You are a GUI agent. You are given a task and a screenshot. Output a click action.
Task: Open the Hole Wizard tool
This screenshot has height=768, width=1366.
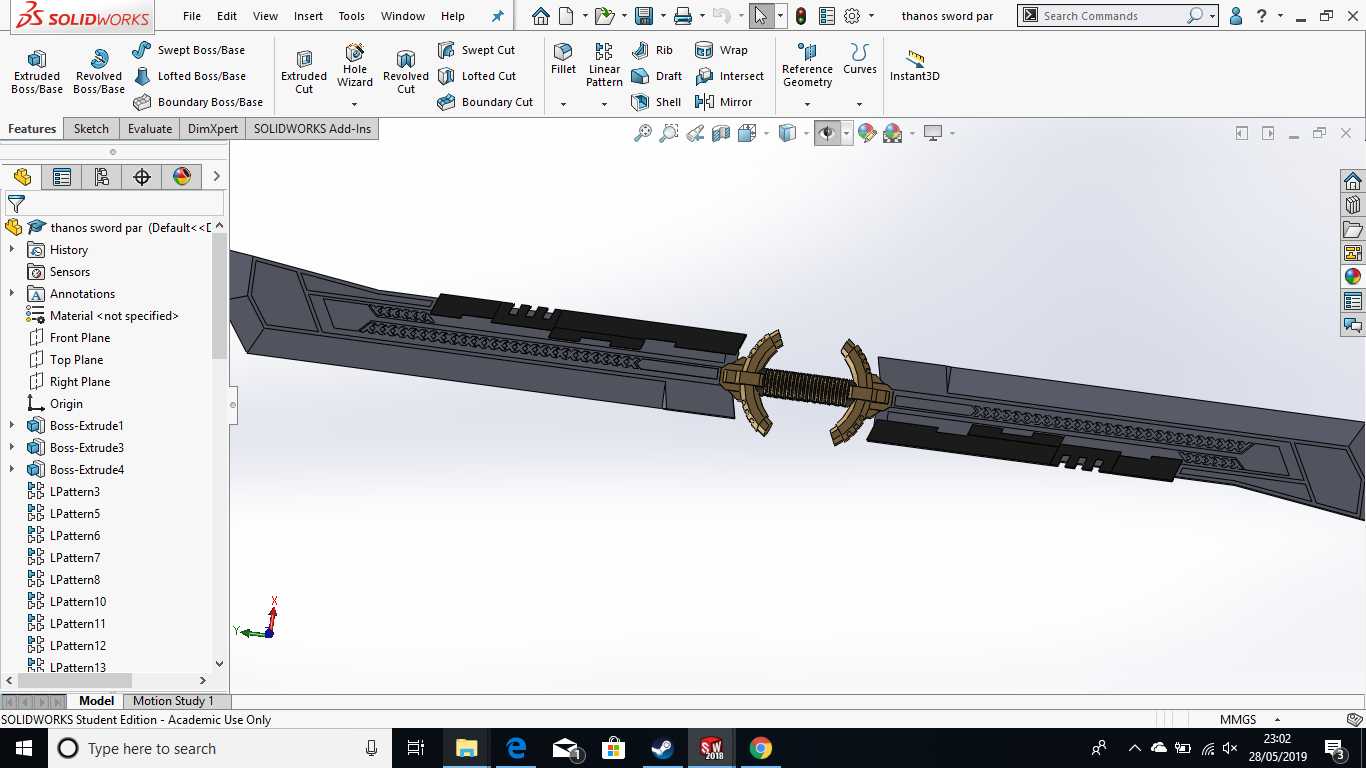point(355,66)
